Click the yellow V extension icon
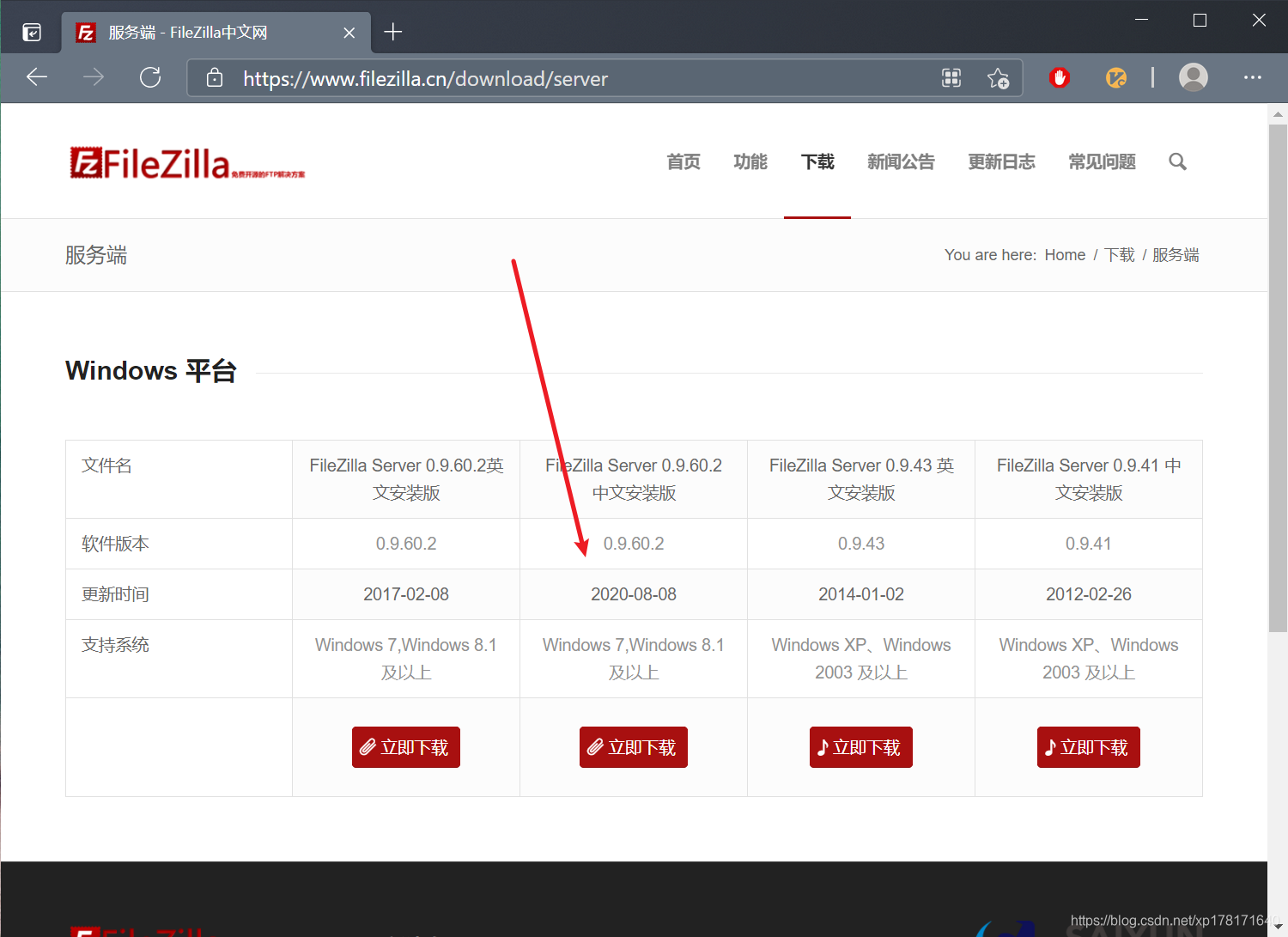The height and width of the screenshot is (937, 1288). point(1115,77)
